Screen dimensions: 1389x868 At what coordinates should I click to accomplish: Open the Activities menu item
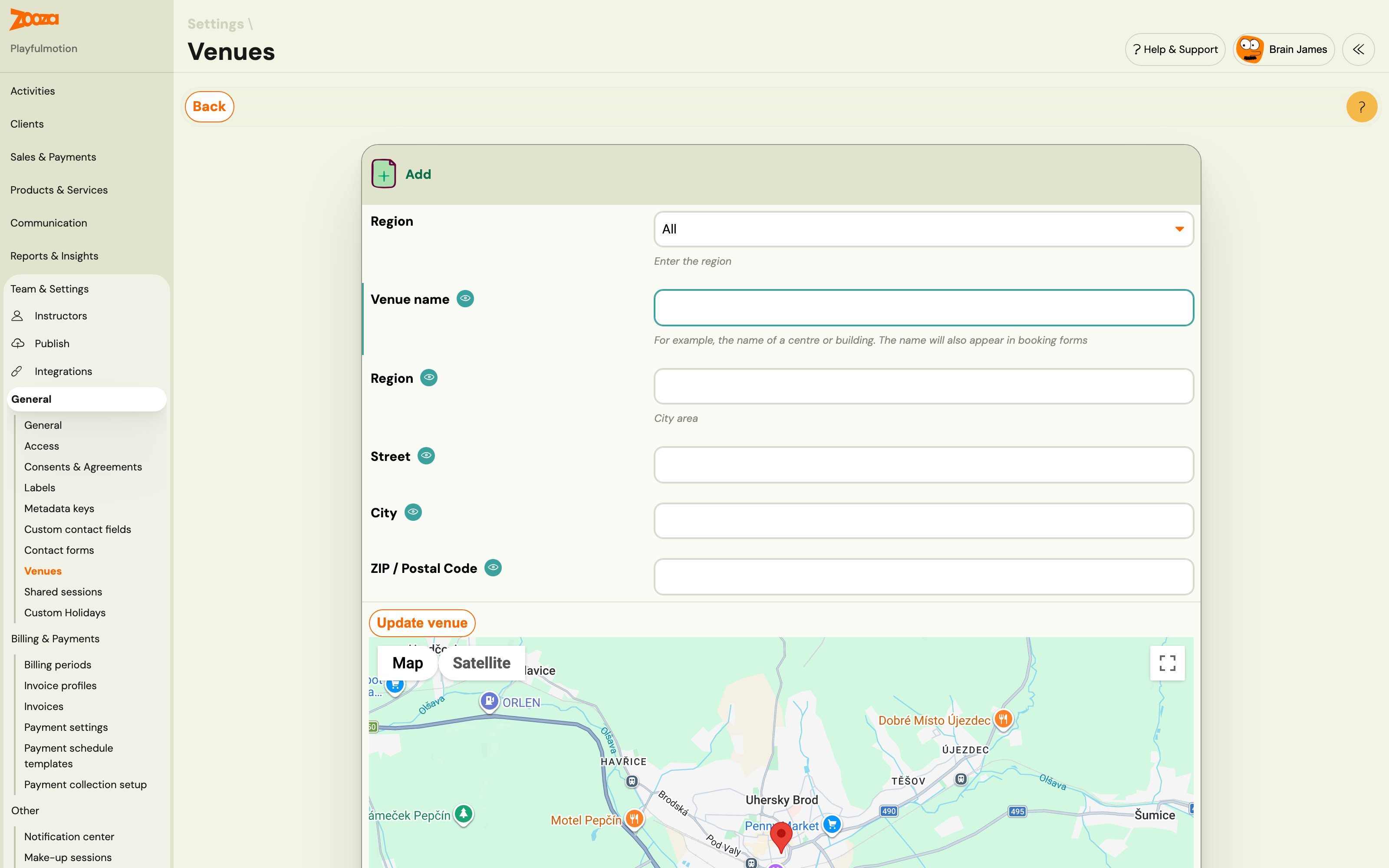coord(33,91)
